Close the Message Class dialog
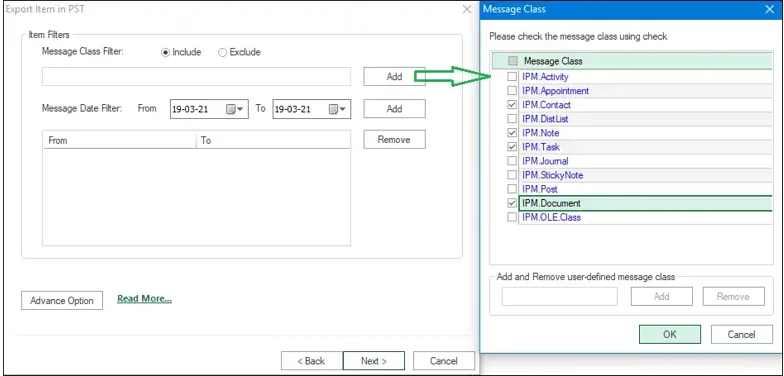The image size is (784, 376). 770,9
